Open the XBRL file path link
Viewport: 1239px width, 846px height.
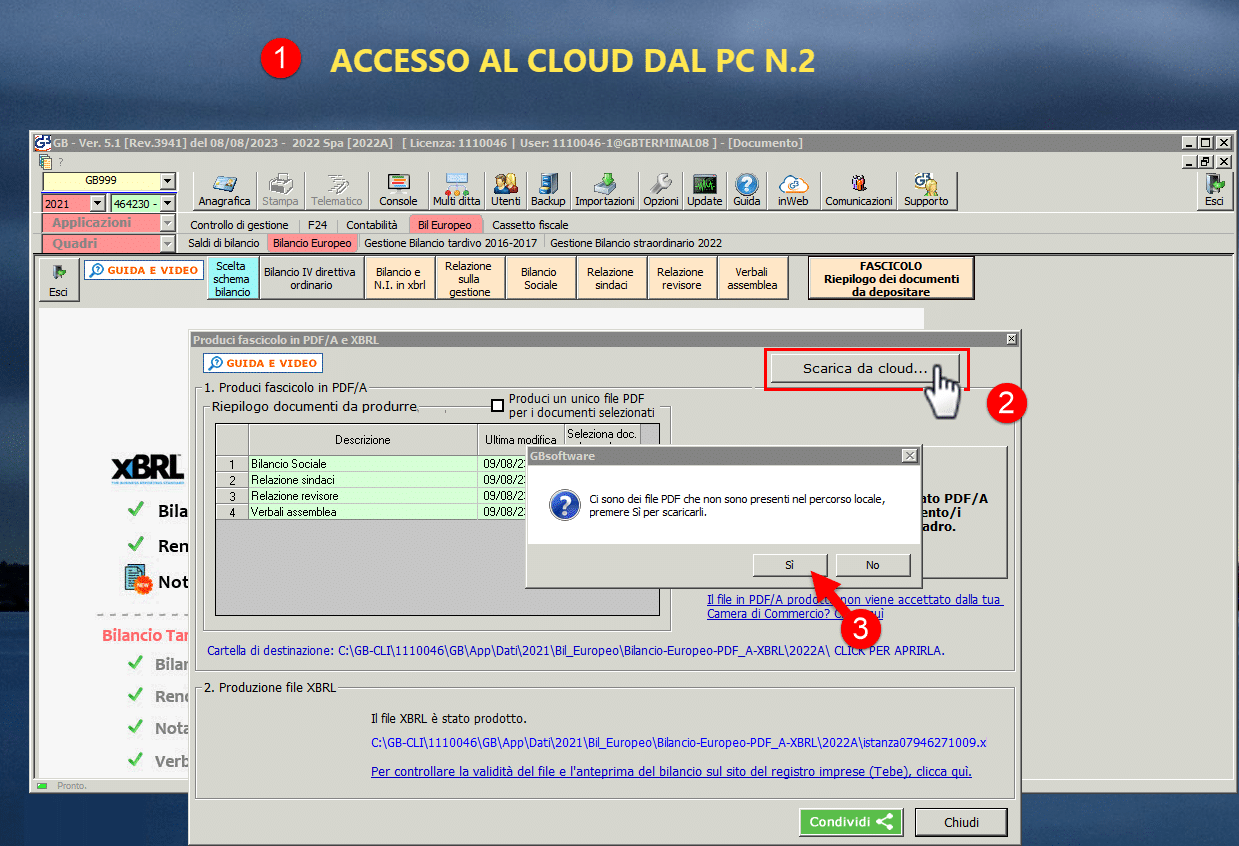pos(679,743)
